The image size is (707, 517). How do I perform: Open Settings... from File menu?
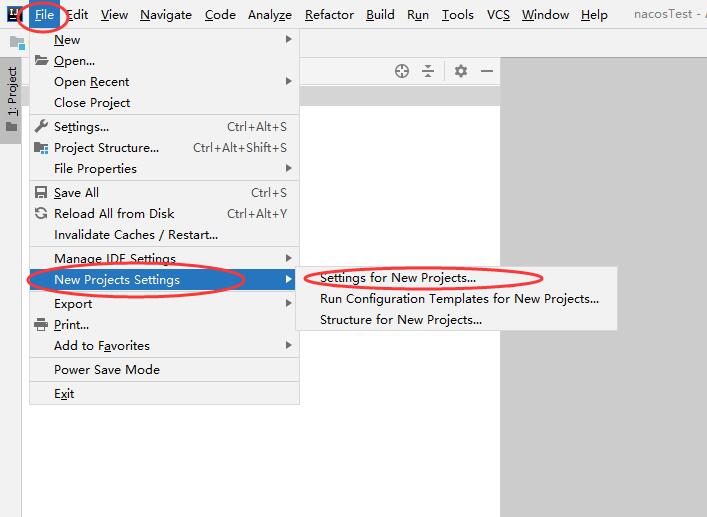pyautogui.click(x=164, y=127)
